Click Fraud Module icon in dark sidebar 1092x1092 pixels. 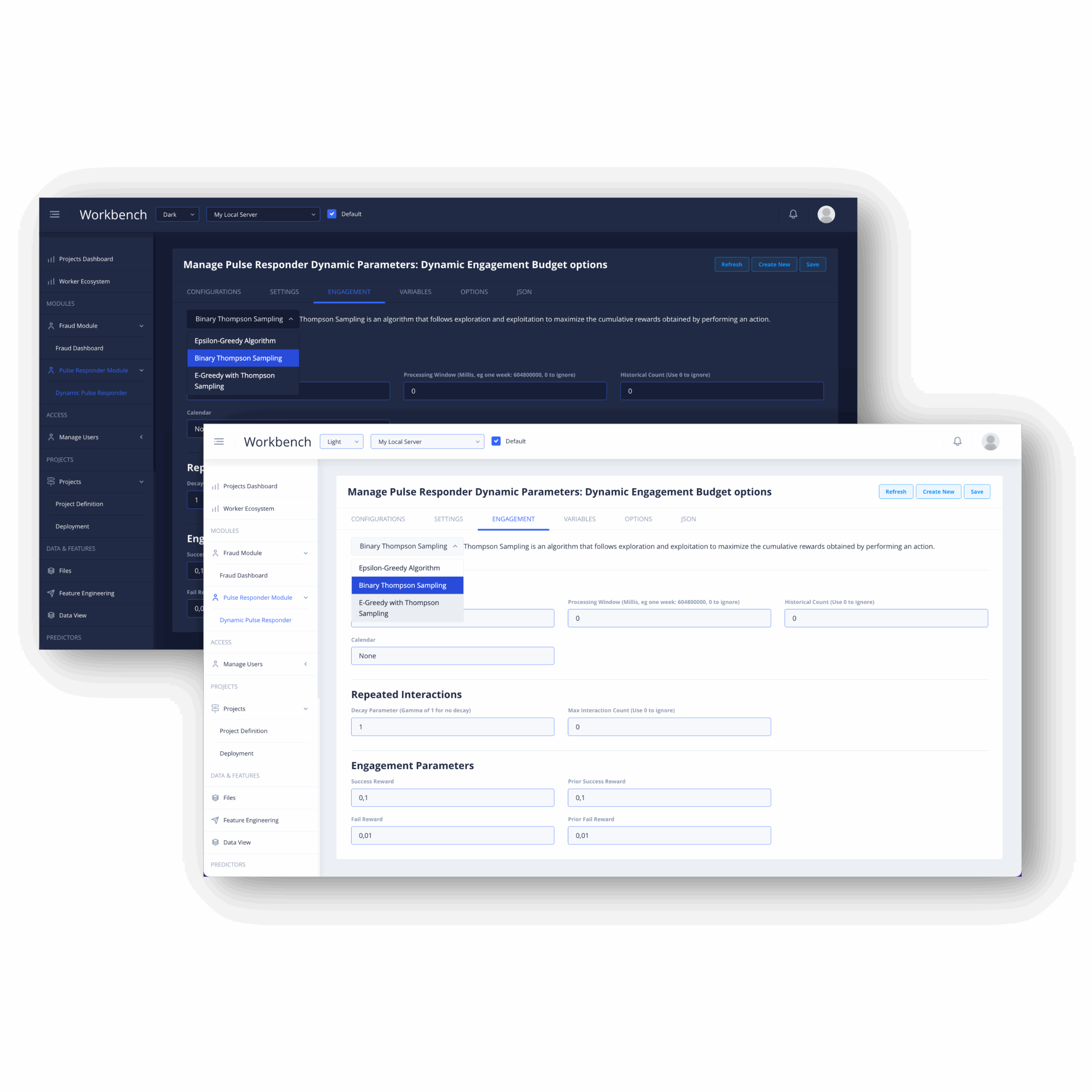[51, 325]
